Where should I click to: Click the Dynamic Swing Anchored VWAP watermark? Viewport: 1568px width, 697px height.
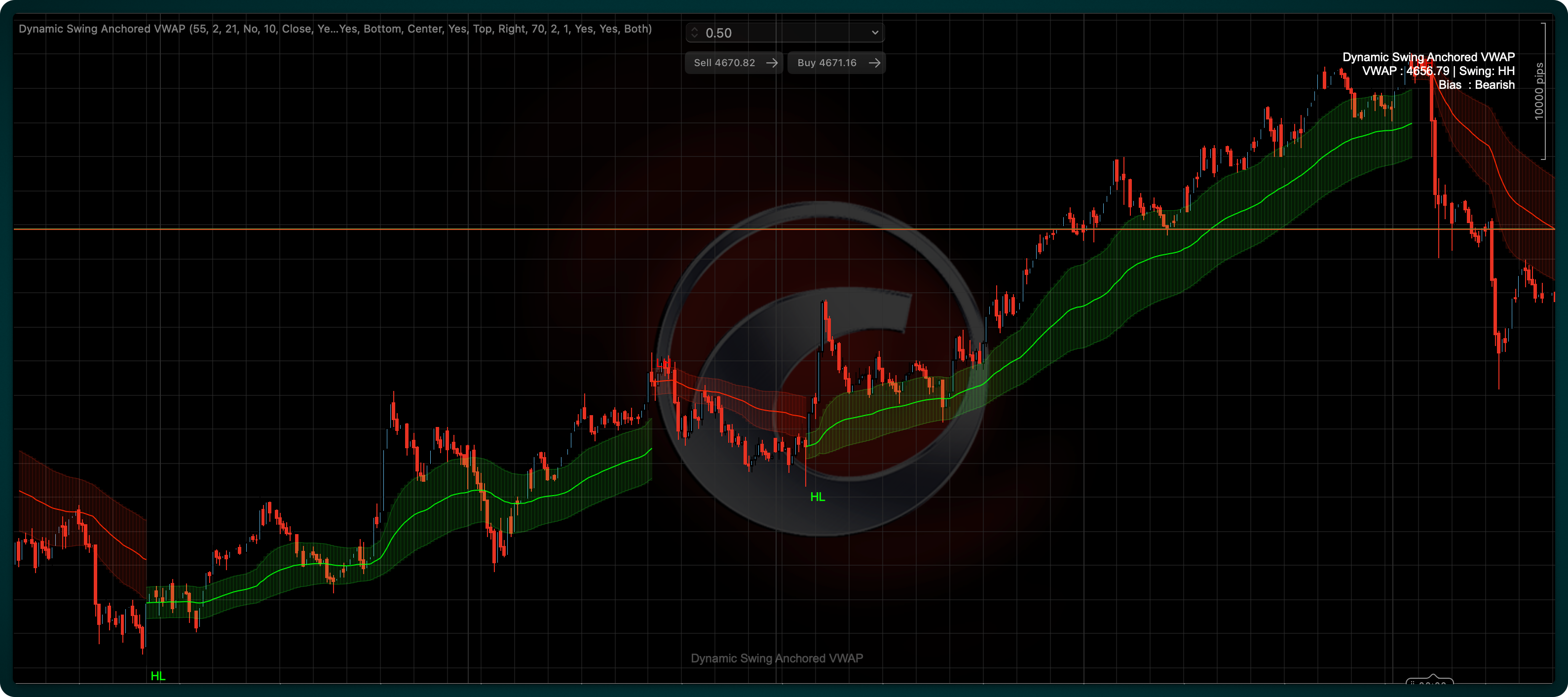[776, 658]
